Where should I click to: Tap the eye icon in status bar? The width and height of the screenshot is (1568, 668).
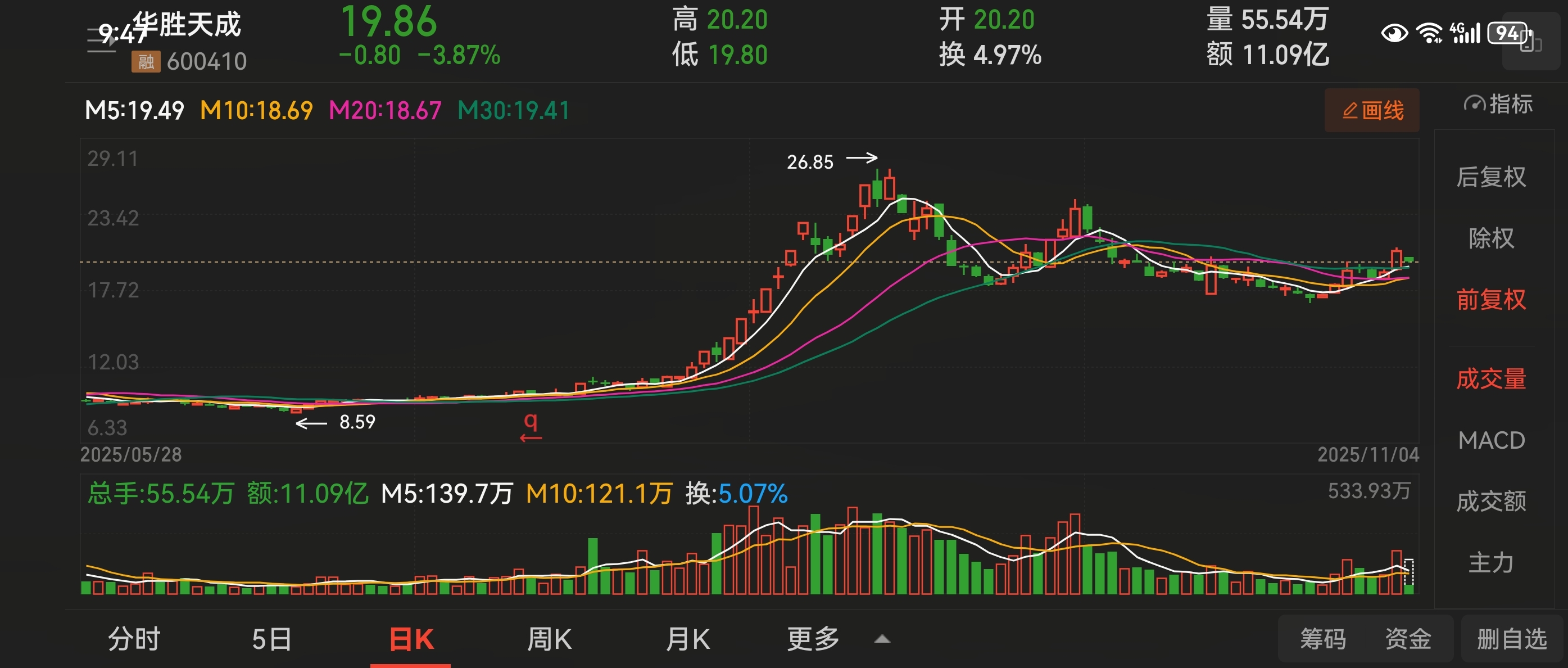(1394, 32)
